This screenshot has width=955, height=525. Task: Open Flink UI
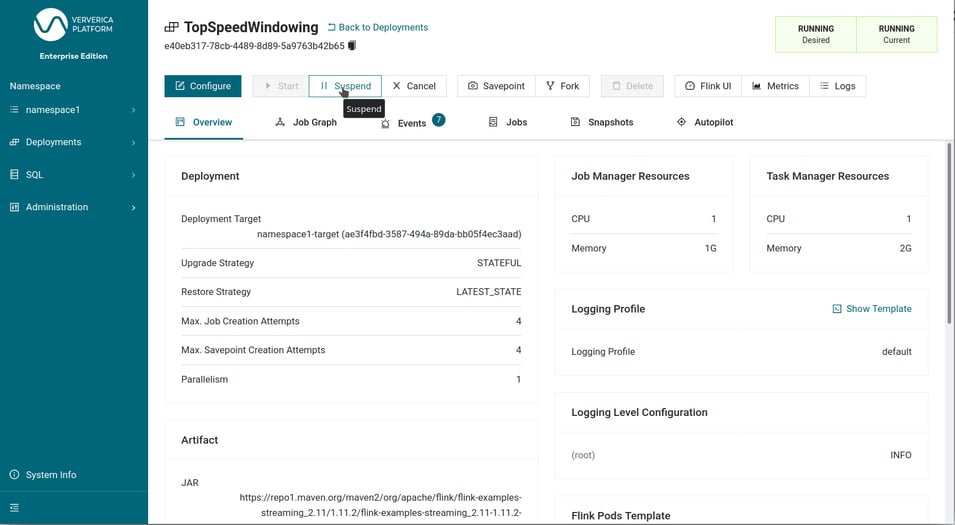click(x=708, y=86)
